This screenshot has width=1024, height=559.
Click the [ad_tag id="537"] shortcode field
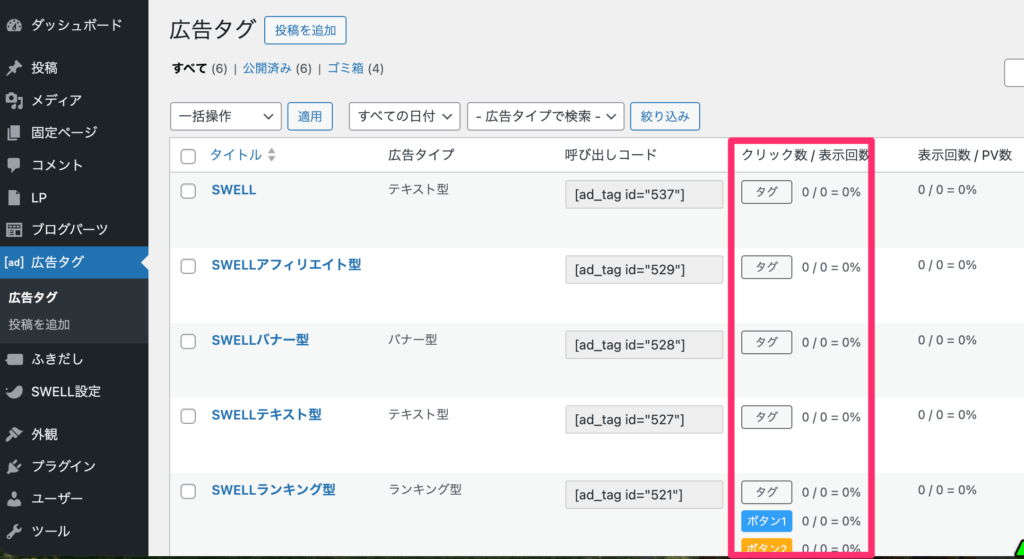[643, 194]
